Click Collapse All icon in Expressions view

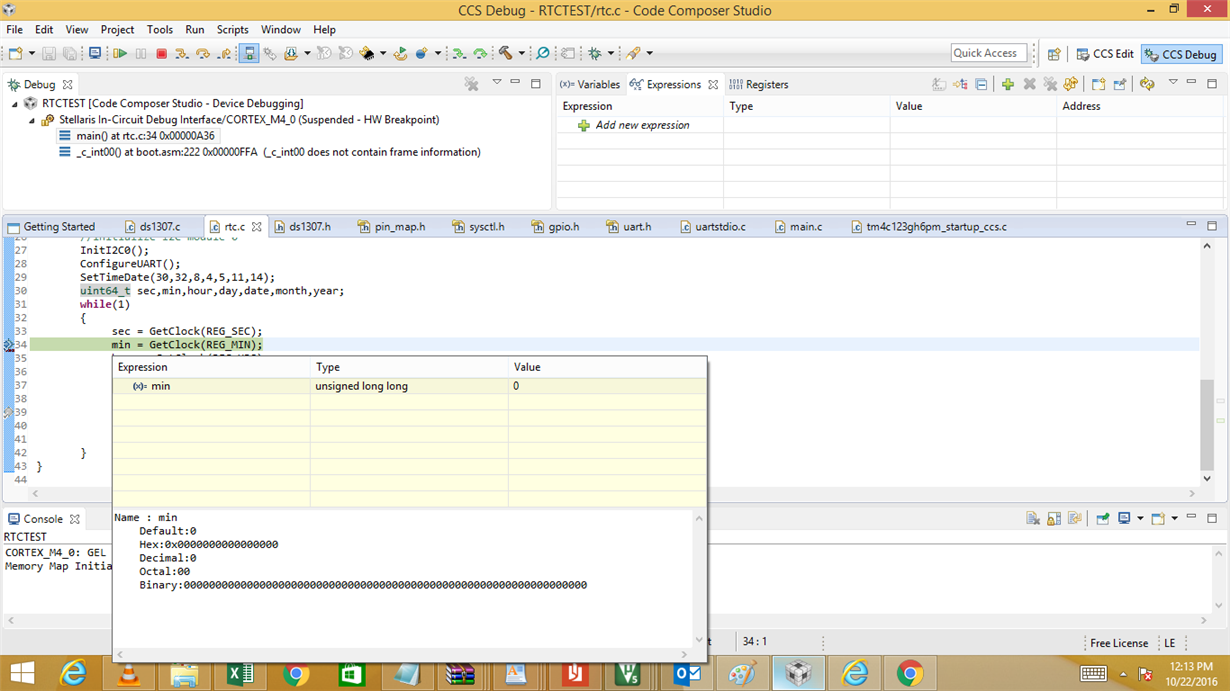coord(981,84)
